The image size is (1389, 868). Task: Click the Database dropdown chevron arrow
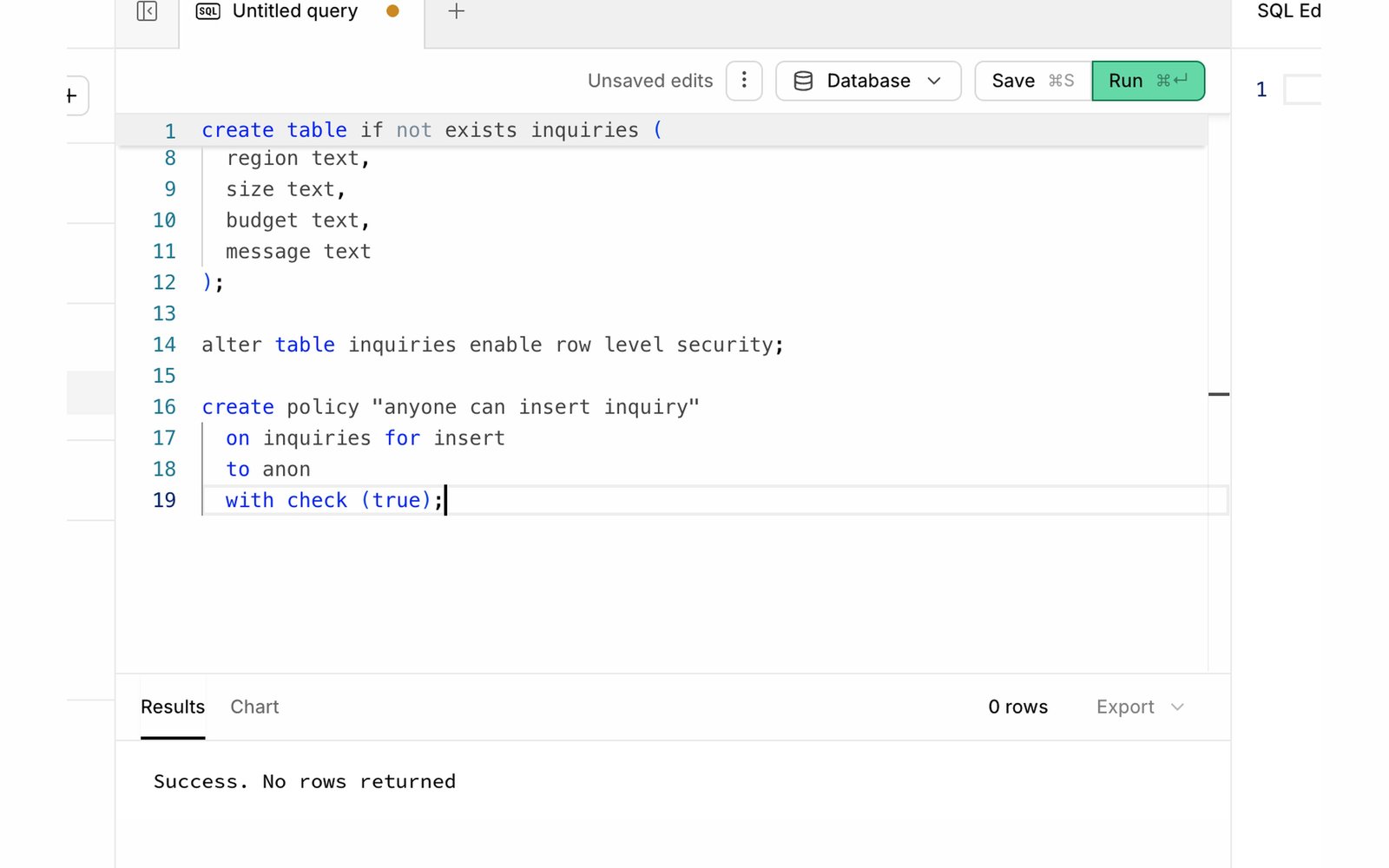934,81
